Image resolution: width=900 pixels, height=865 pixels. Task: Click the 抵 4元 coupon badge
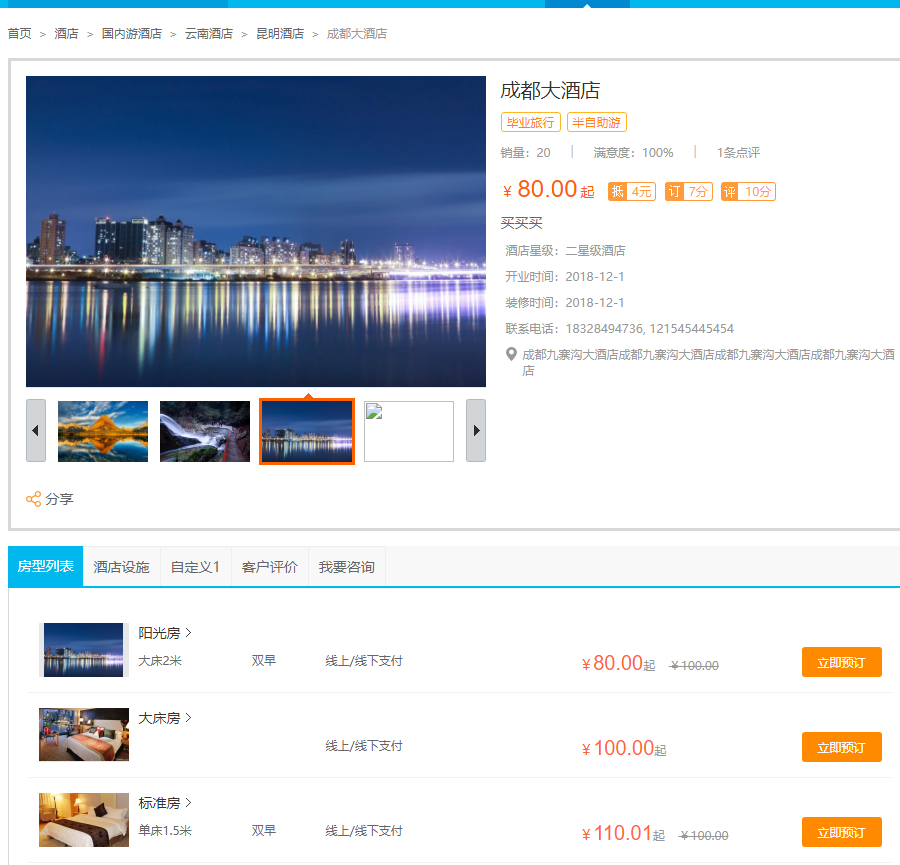pos(632,192)
